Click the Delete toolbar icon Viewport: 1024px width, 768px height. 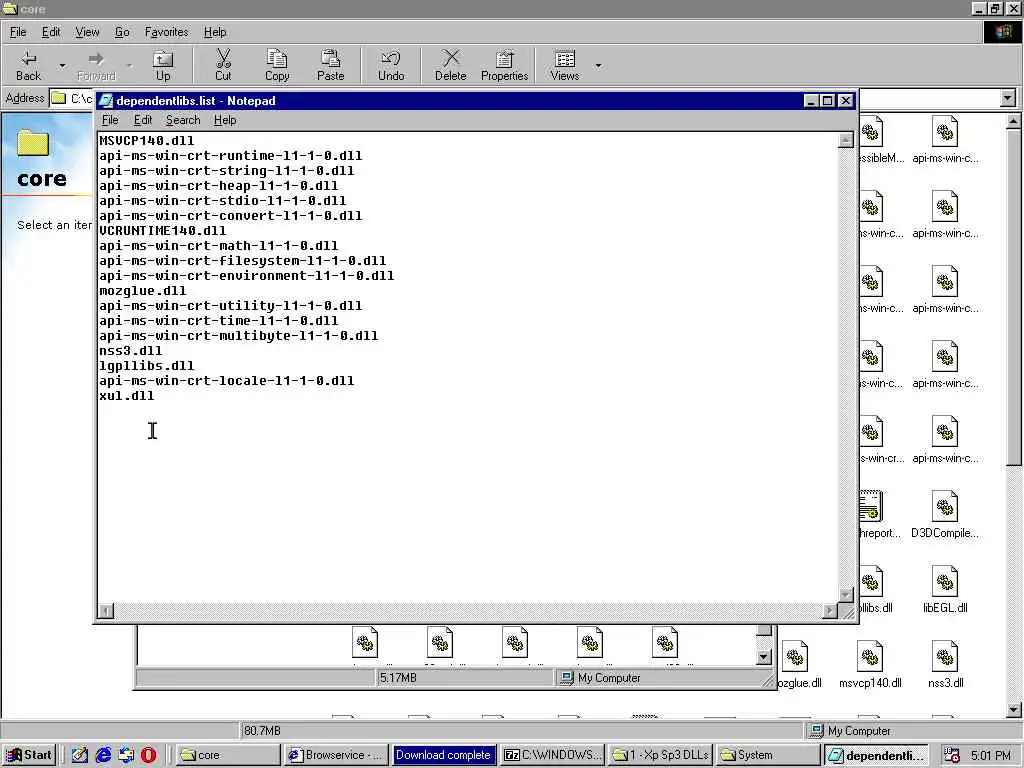[451, 66]
